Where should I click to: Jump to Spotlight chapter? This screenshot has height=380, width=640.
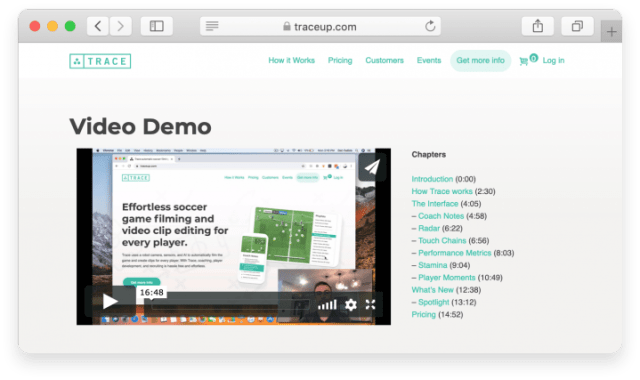coord(433,302)
